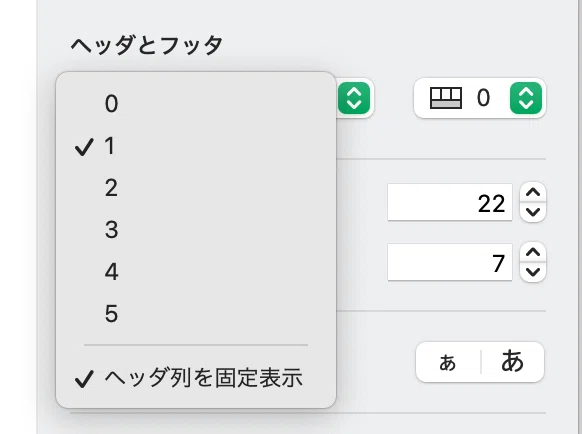The height and width of the screenshot is (434, 582).
Task: Increase the value 7 with up arrow
Action: 533,252
